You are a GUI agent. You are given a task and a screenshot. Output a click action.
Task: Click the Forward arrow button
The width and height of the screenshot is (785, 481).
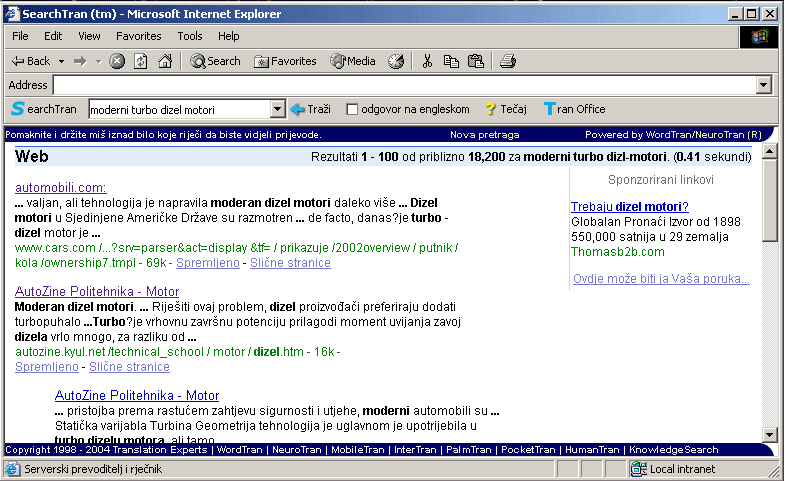point(80,61)
